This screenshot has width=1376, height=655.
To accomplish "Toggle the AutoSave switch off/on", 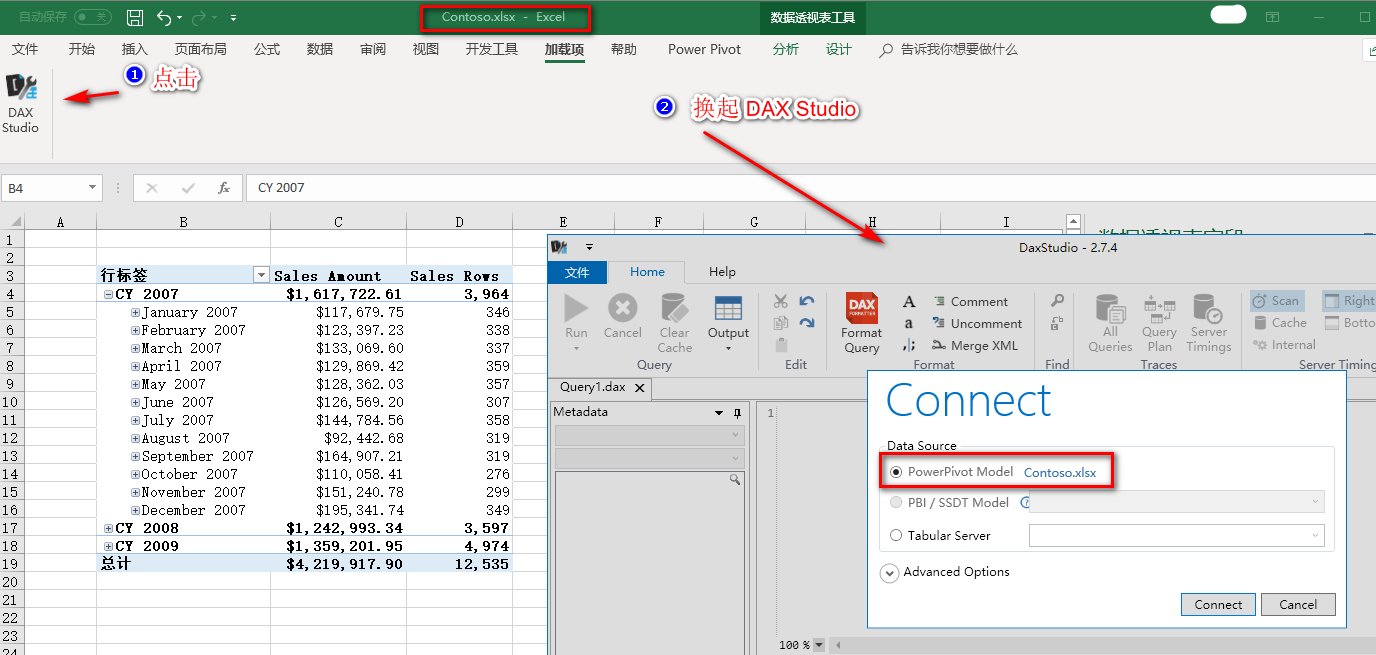I will 93,17.
